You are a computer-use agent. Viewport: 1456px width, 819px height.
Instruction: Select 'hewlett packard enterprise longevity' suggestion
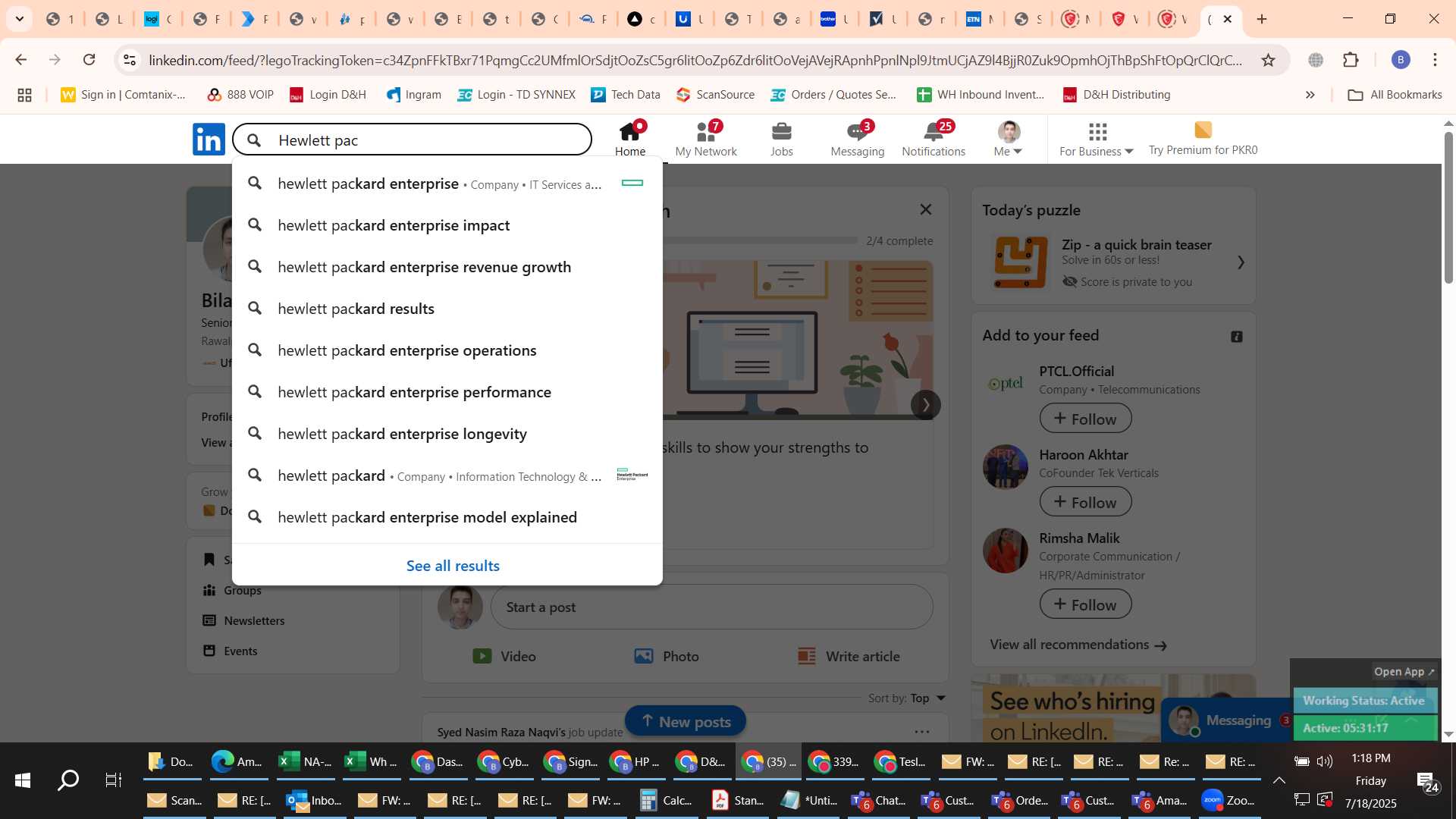[447, 434]
